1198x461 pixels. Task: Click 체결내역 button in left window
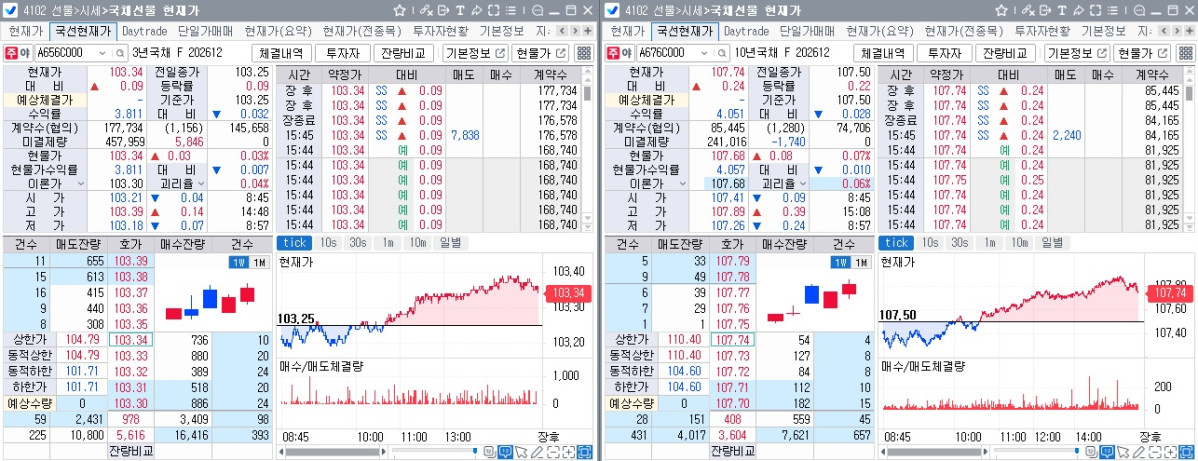[x=282, y=53]
